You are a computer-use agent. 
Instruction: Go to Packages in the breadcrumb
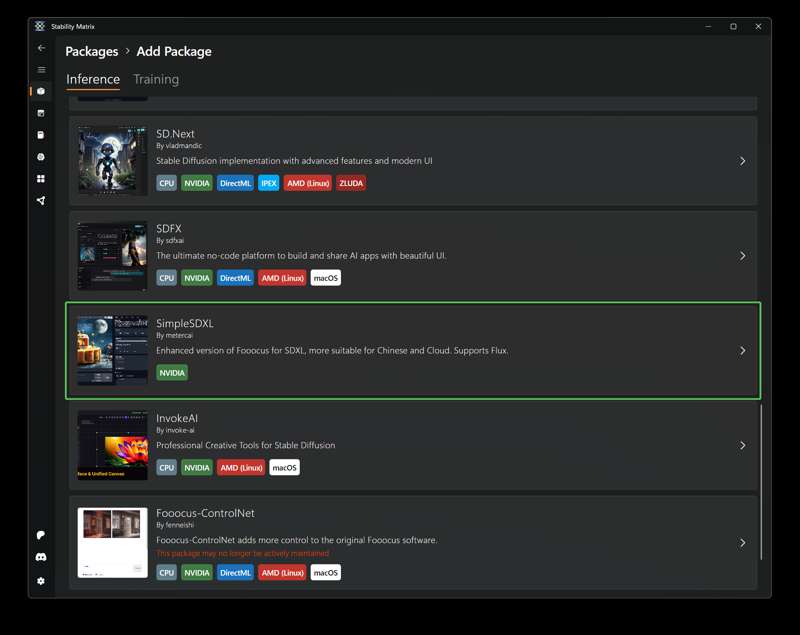click(x=92, y=51)
